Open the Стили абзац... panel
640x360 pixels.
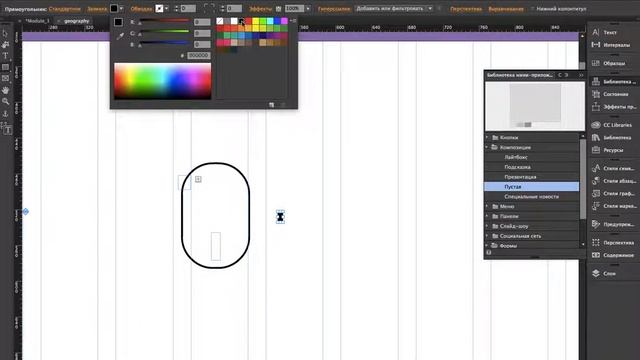[x=613, y=181]
